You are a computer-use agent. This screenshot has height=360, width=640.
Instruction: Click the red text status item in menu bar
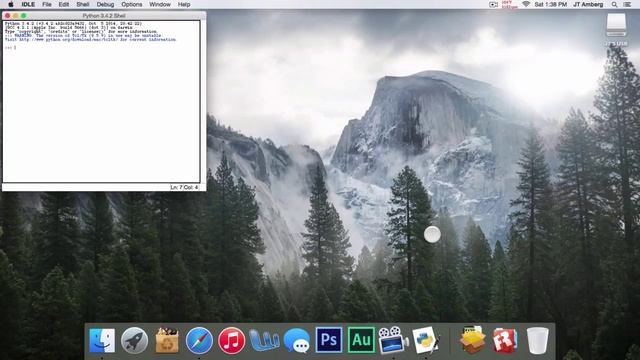509,4
